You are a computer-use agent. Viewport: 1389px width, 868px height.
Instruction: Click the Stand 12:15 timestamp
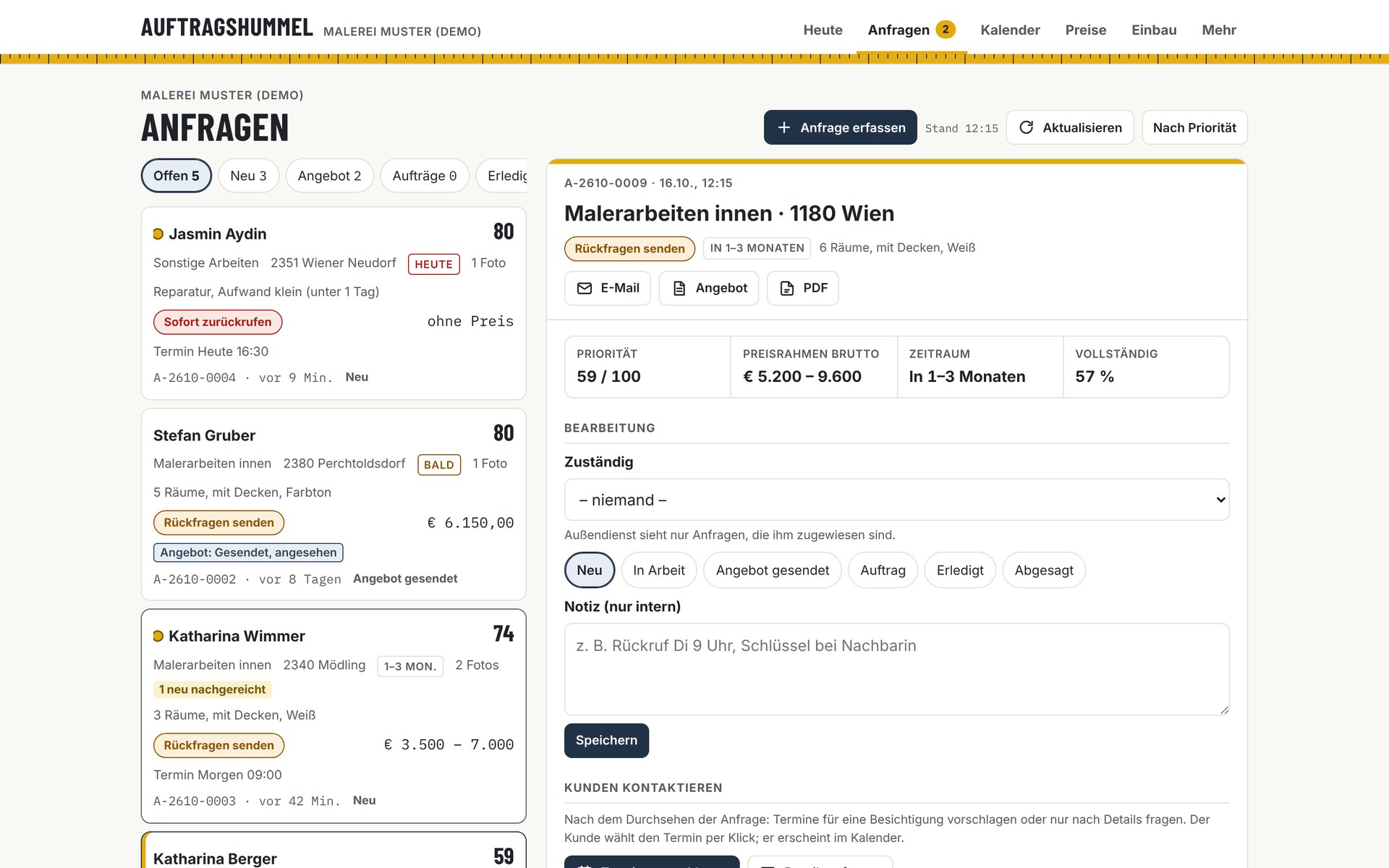[961, 128]
